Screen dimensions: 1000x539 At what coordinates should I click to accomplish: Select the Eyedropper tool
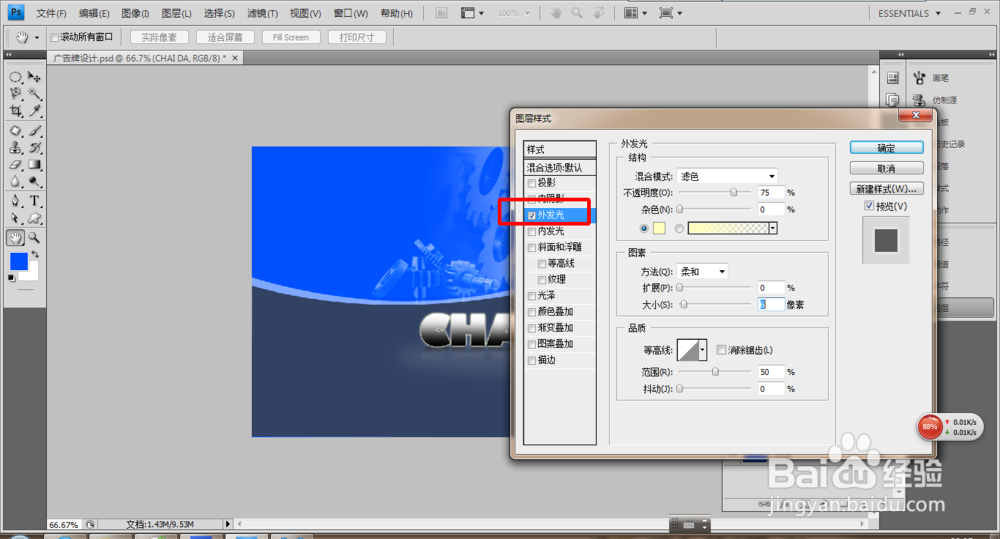(x=34, y=111)
